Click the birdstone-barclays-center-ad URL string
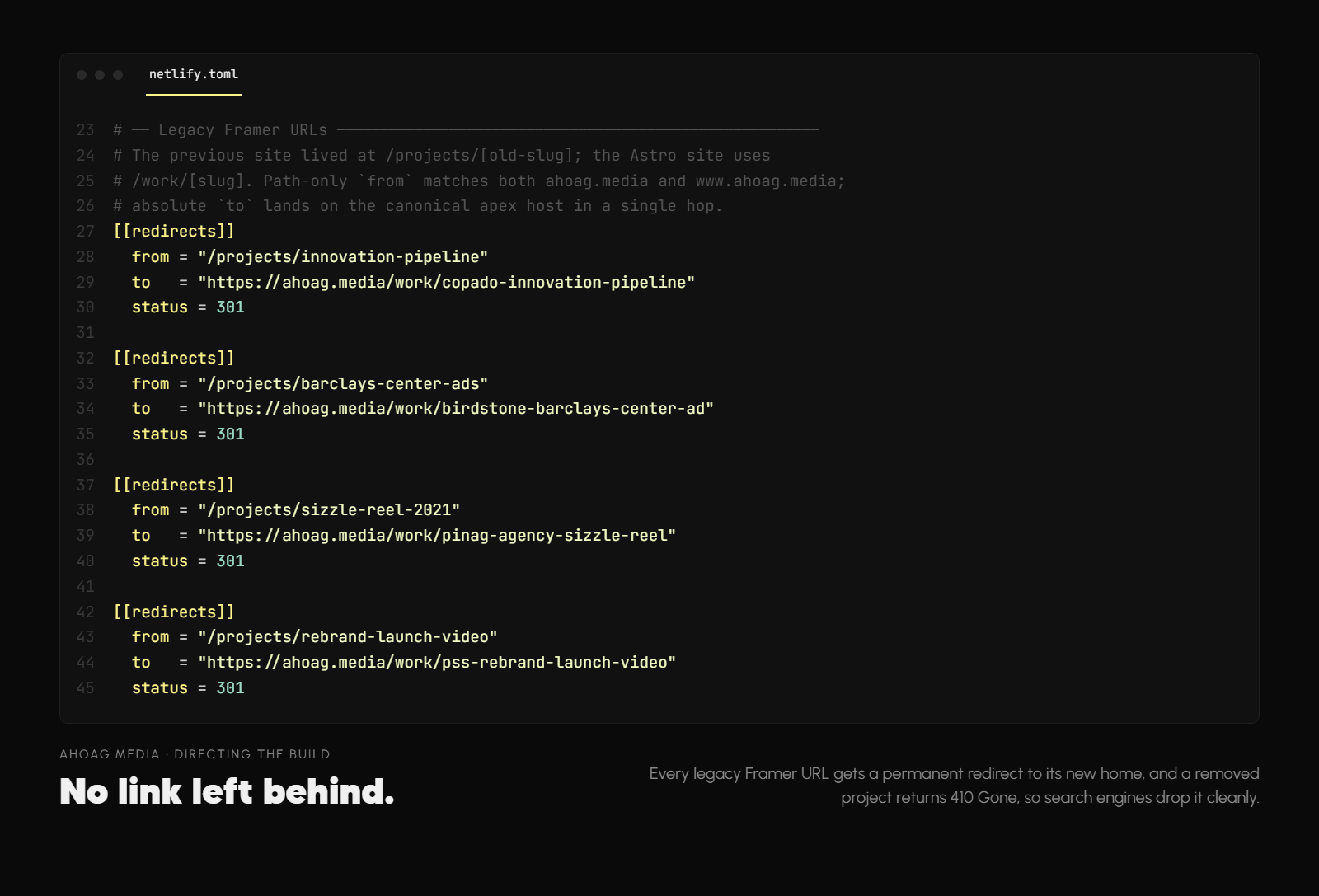The height and width of the screenshot is (896, 1319). pyautogui.click(x=456, y=409)
